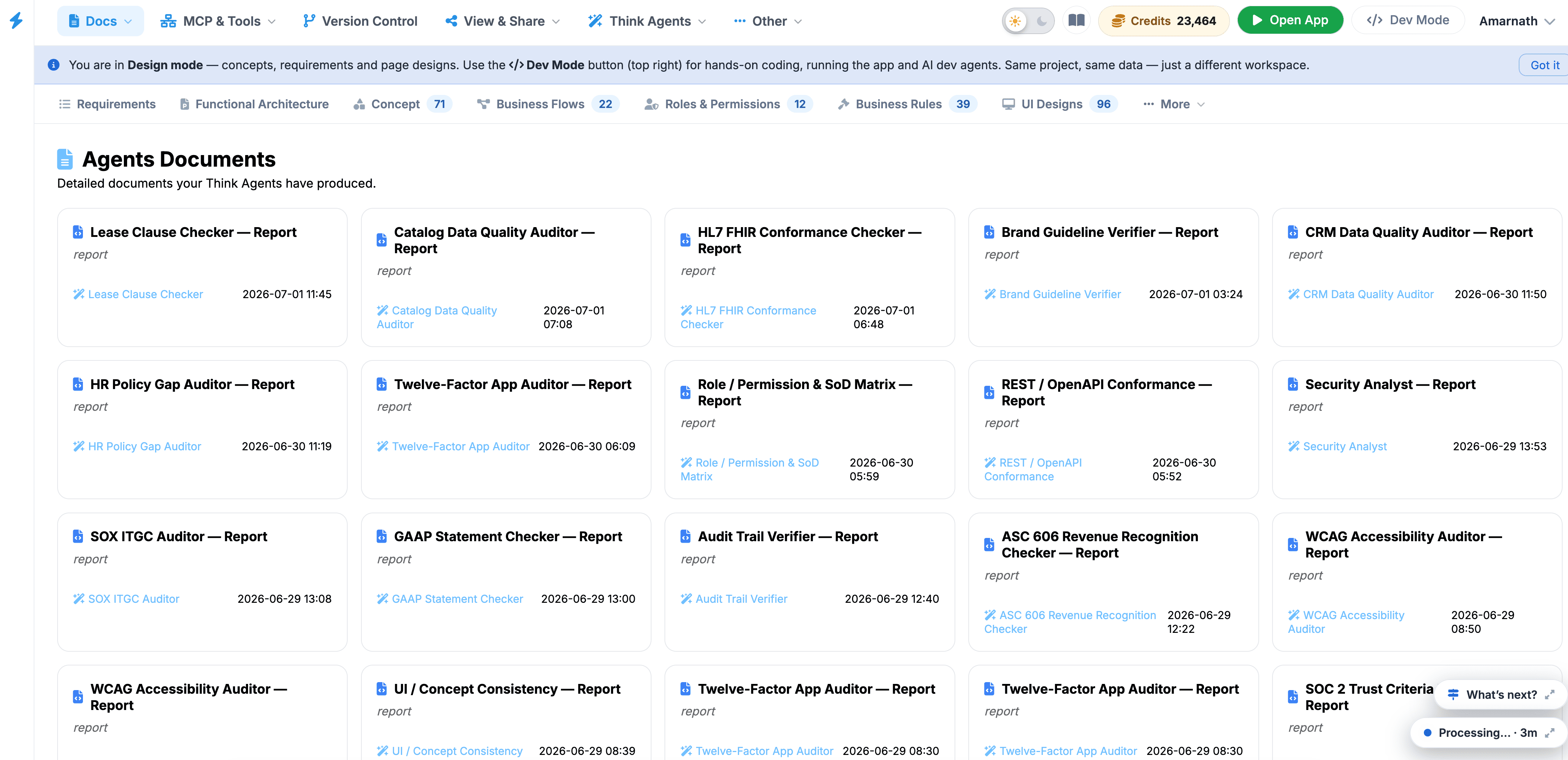This screenshot has width=1568, height=760.
Task: Click the lightning bolt app logo
Action: coord(16,21)
